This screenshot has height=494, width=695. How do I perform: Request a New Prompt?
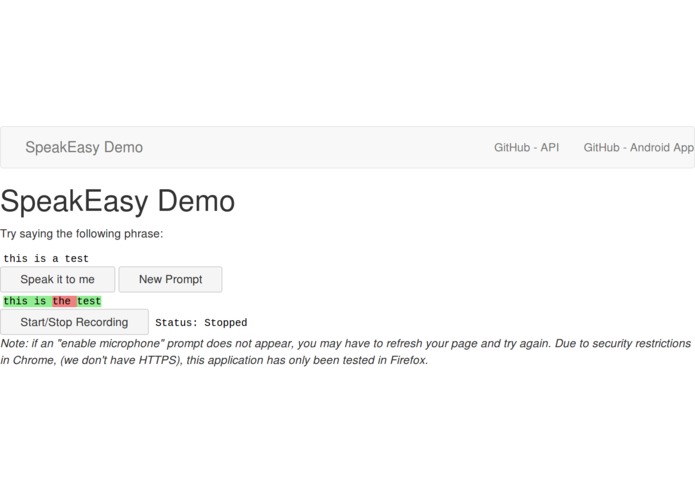pyautogui.click(x=170, y=279)
